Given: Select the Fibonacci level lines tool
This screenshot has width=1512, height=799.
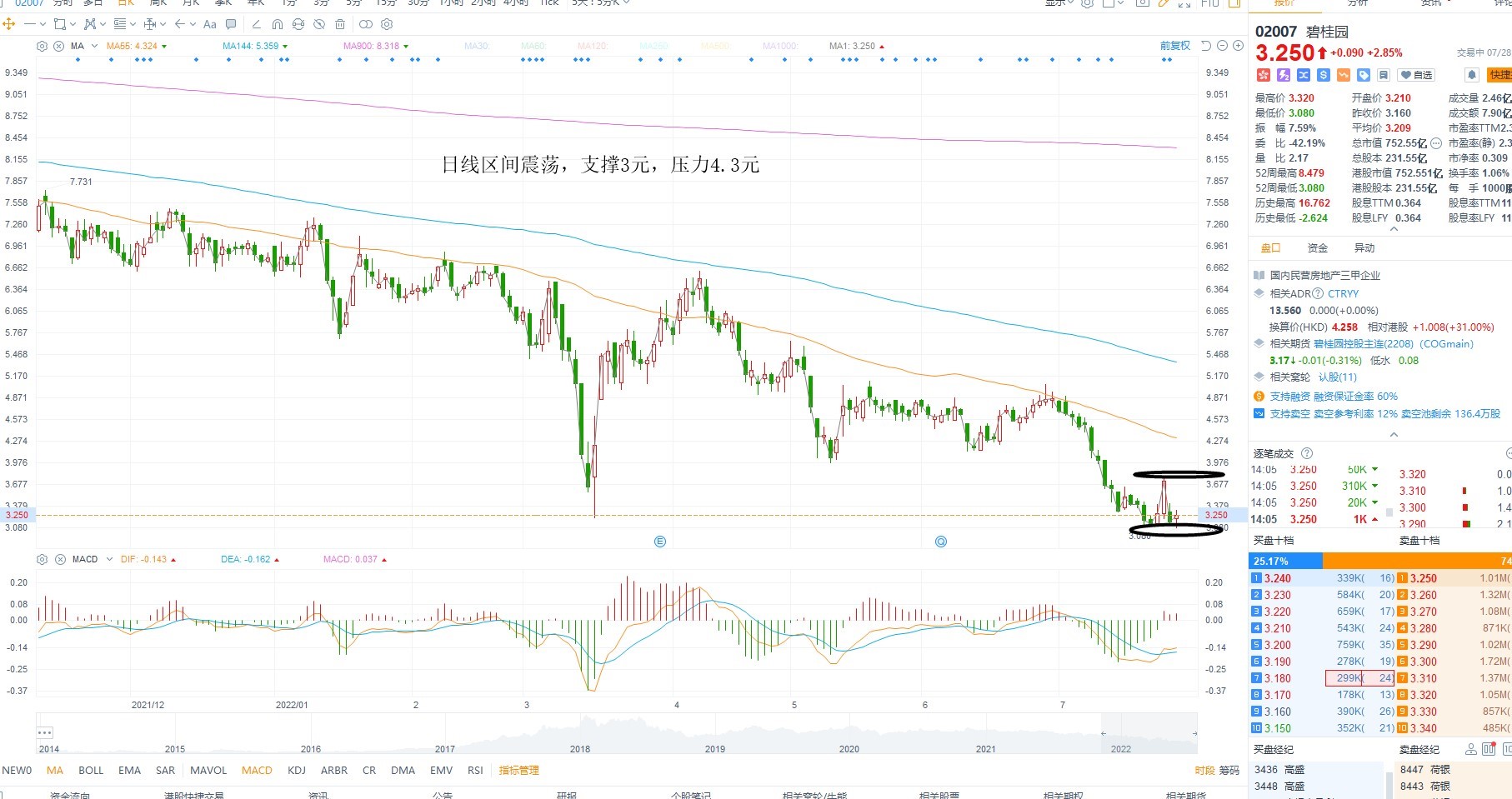Looking at the screenshot, I should click(120, 24).
